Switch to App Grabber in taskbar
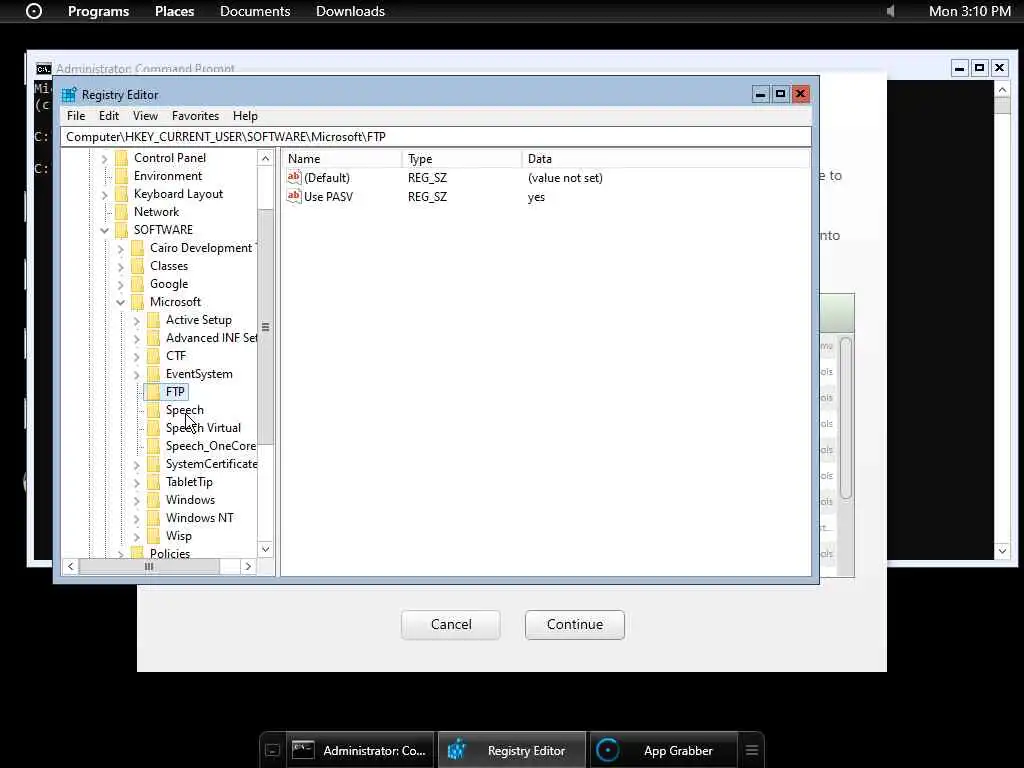The width and height of the screenshot is (1024, 768). (664, 750)
